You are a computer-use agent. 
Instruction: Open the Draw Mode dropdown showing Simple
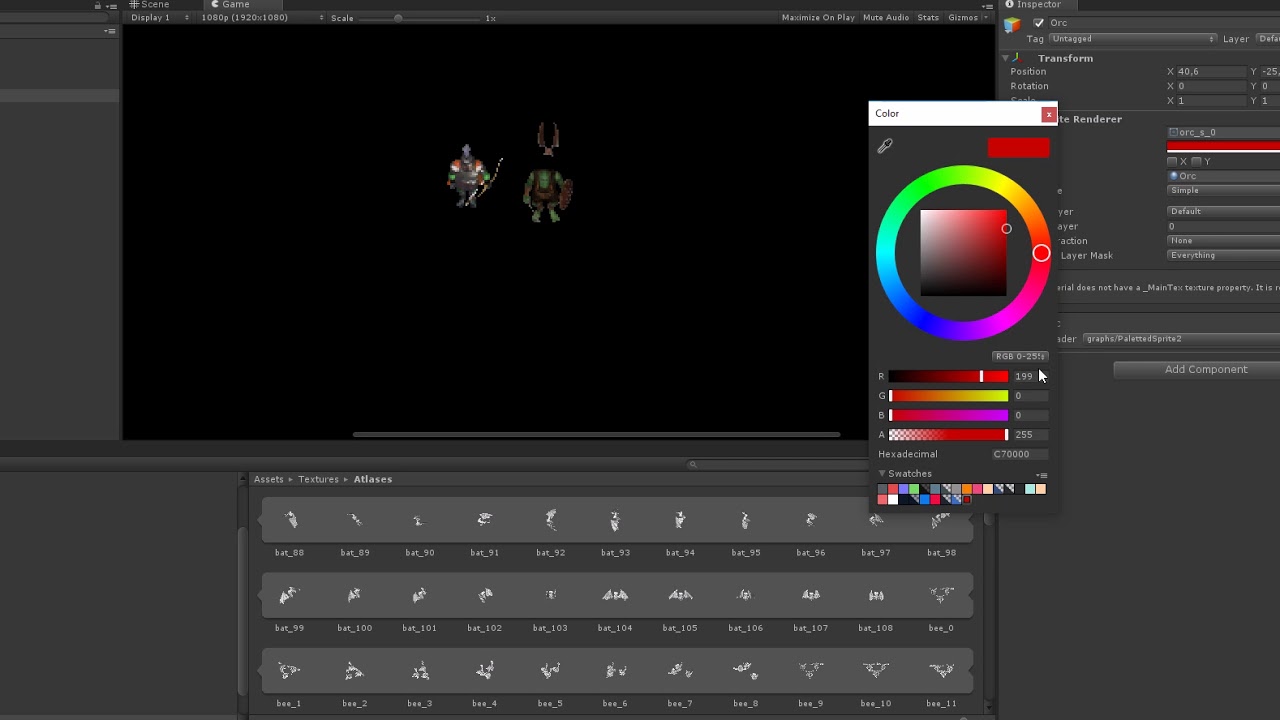pyautogui.click(x=1224, y=191)
